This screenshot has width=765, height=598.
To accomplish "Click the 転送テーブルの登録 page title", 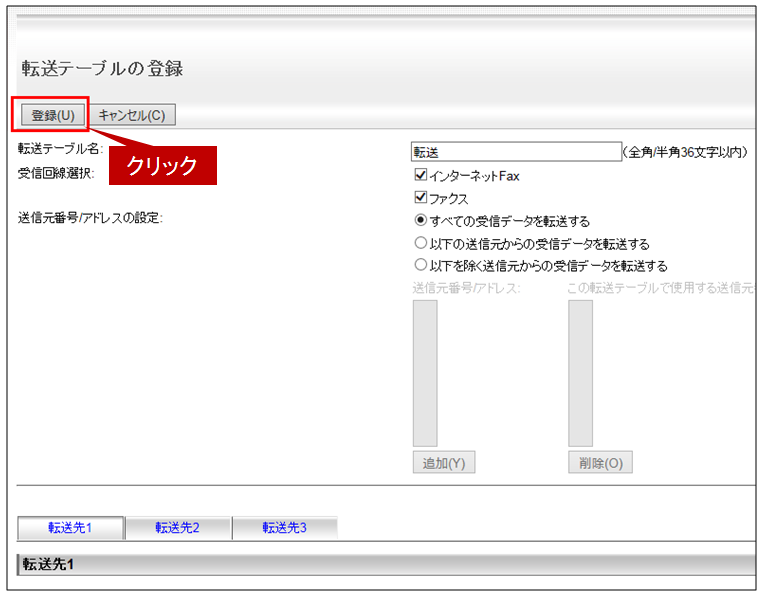I will pyautogui.click(x=102, y=69).
